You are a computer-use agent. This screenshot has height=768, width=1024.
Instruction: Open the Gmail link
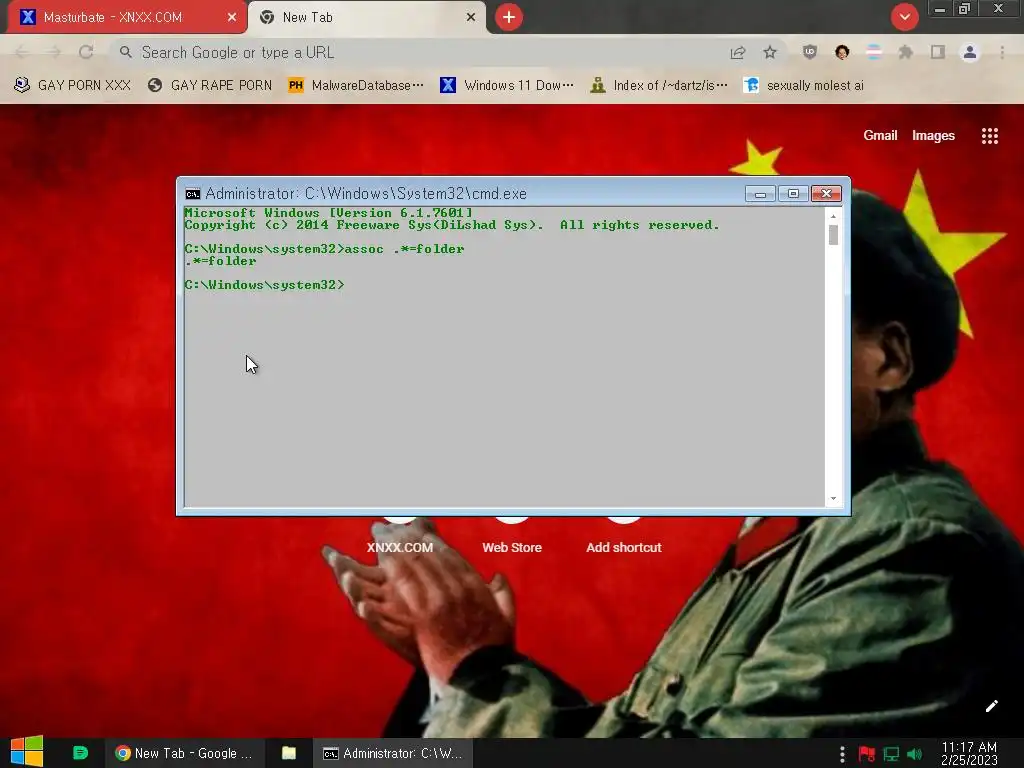(x=880, y=136)
